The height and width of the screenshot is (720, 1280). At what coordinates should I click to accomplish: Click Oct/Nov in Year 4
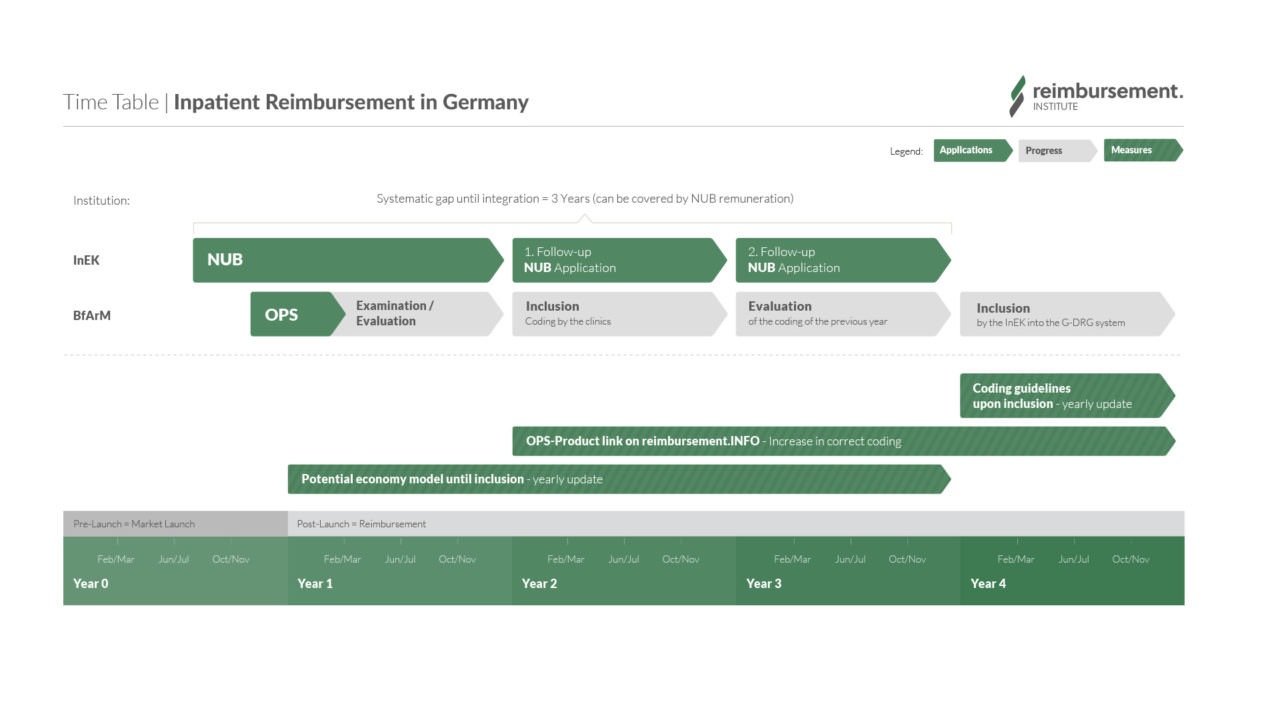(x=1131, y=560)
